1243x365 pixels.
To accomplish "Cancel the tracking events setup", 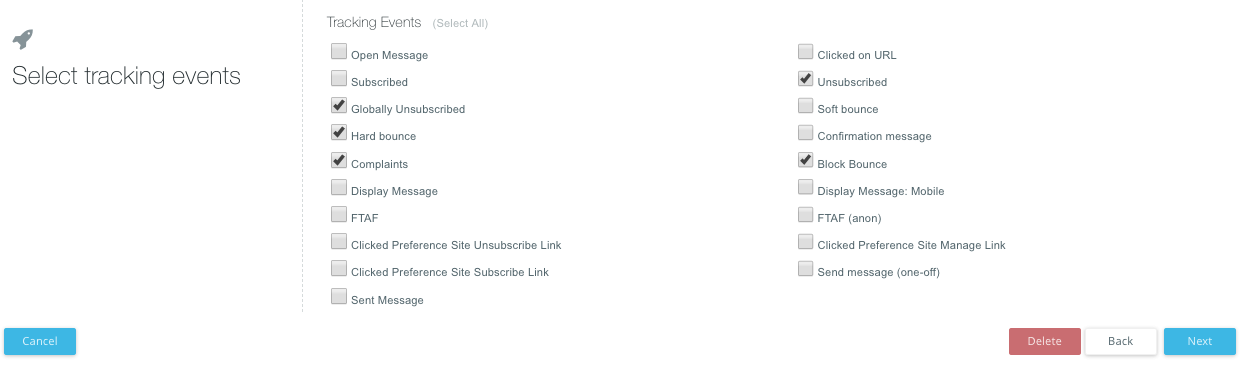I will click(x=40, y=341).
